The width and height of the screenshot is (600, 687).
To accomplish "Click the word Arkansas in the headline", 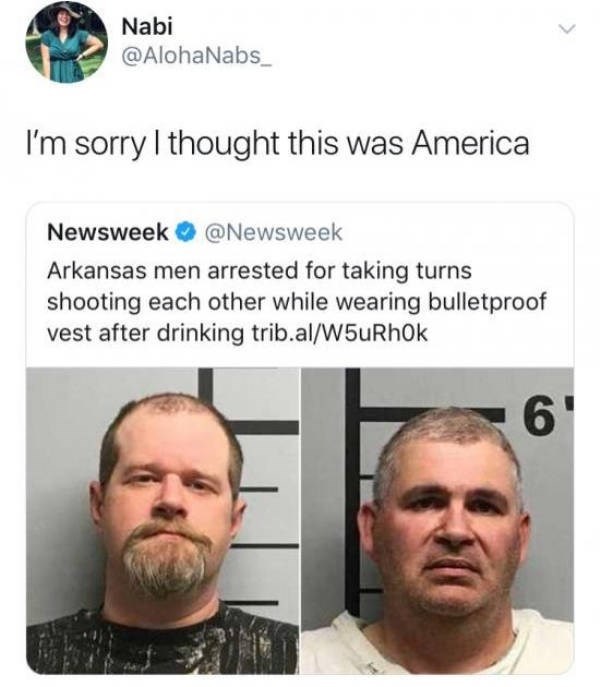I will (x=96, y=270).
